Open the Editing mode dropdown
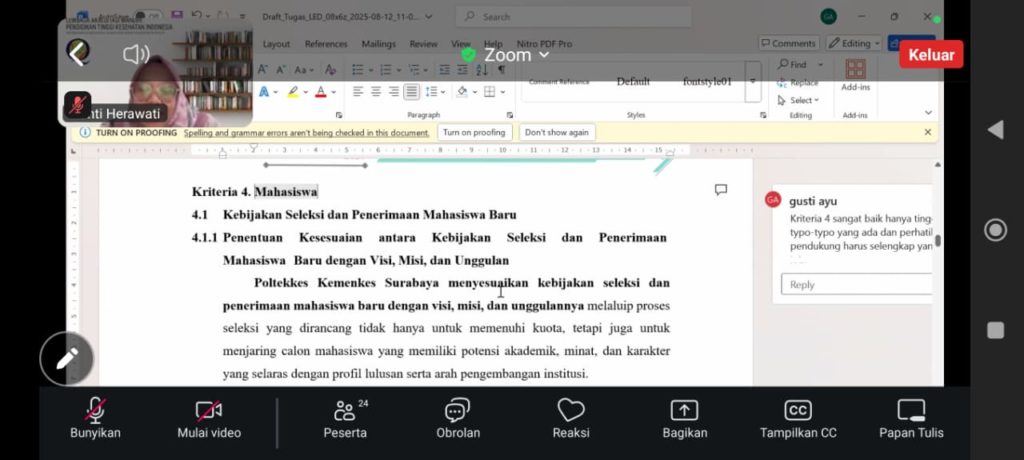 click(x=854, y=44)
